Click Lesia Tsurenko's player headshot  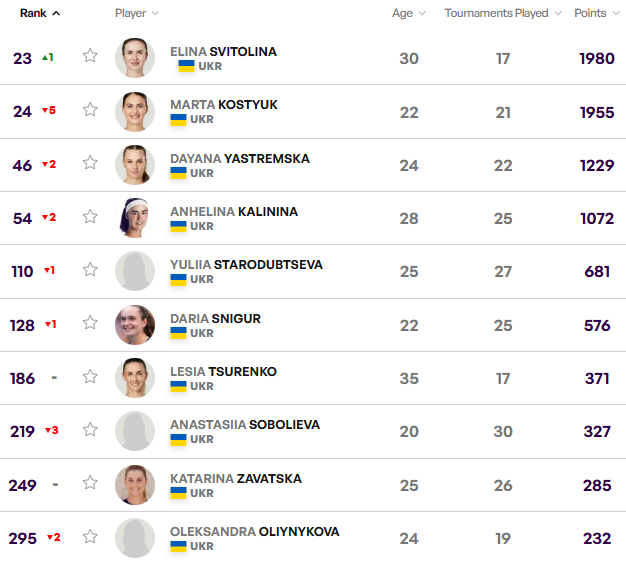click(x=135, y=378)
